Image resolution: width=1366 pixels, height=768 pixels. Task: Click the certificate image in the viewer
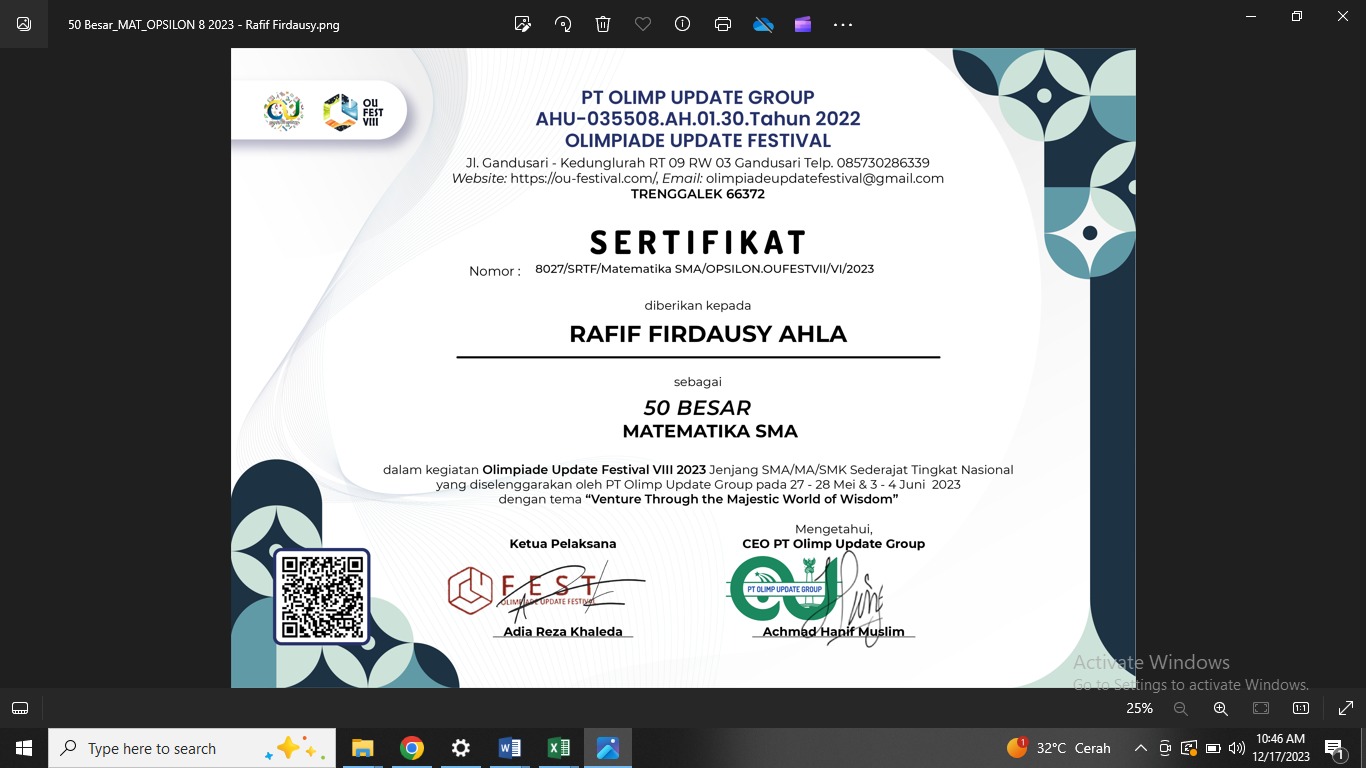click(x=683, y=368)
